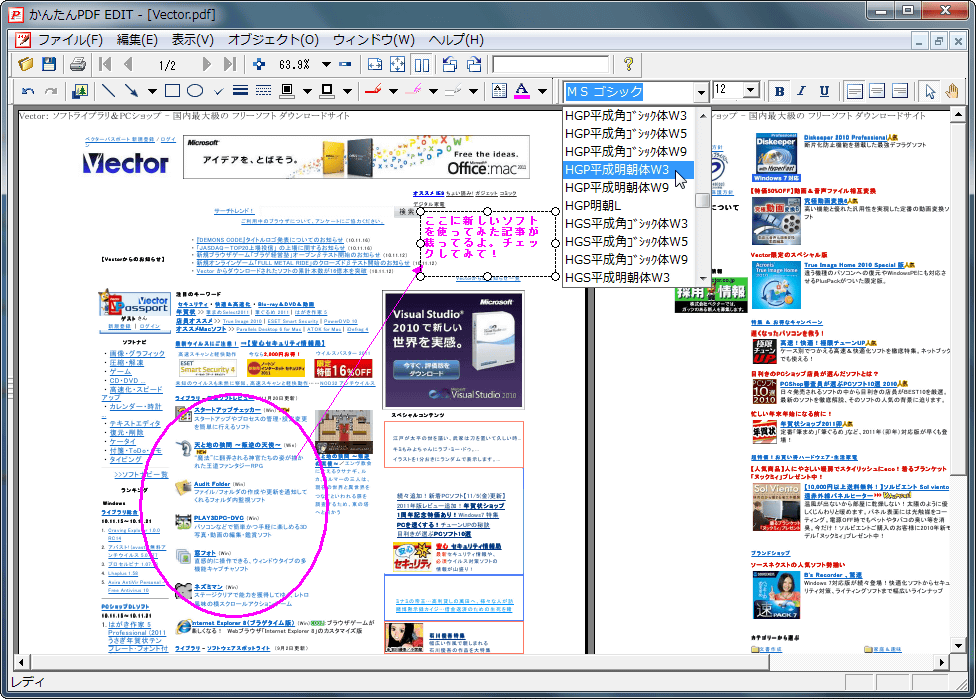The height and width of the screenshot is (699, 976).
Task: Select the red highlighter pen tool
Action: tap(373, 91)
